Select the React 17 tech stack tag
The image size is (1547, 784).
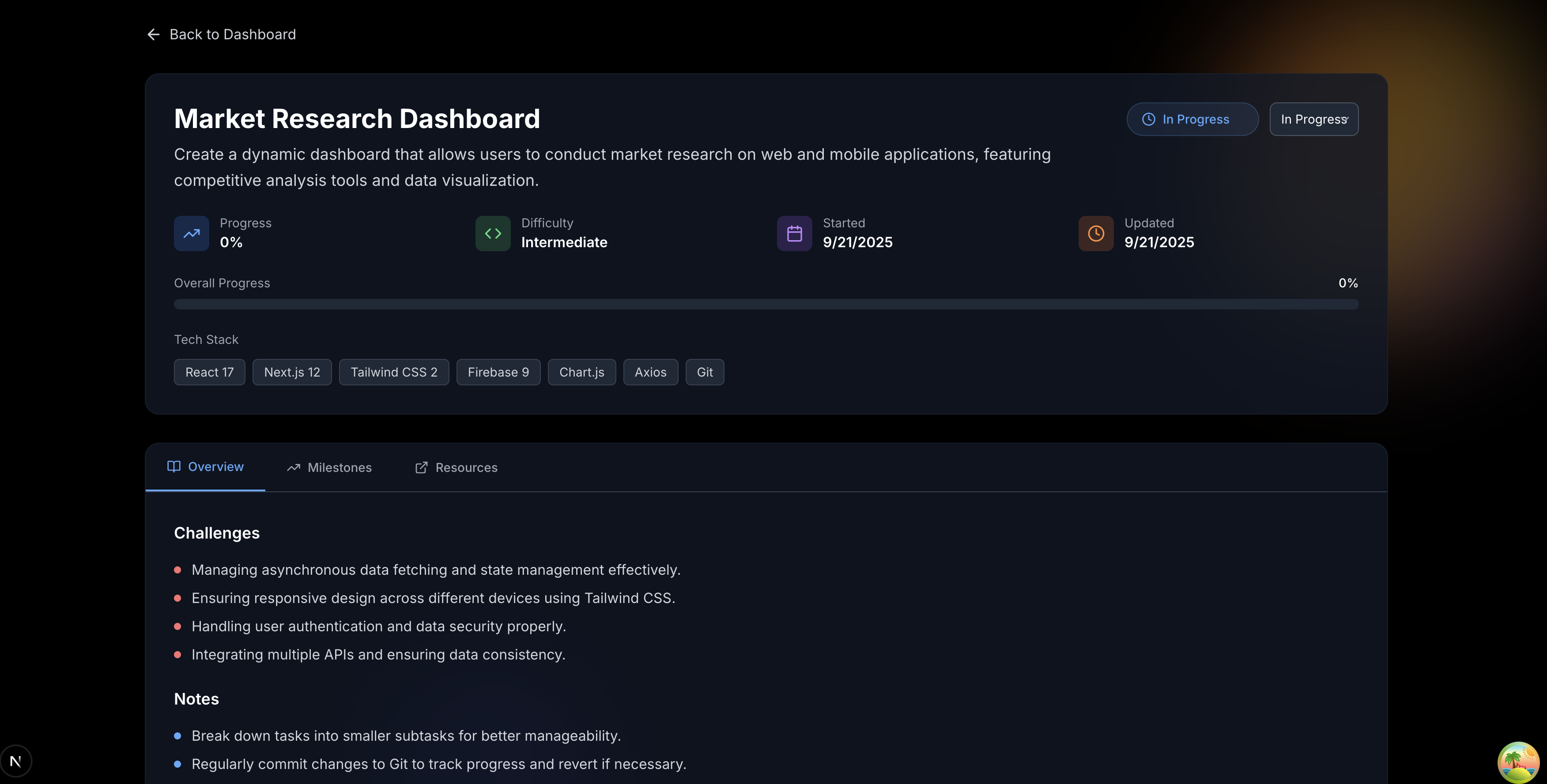coord(209,372)
